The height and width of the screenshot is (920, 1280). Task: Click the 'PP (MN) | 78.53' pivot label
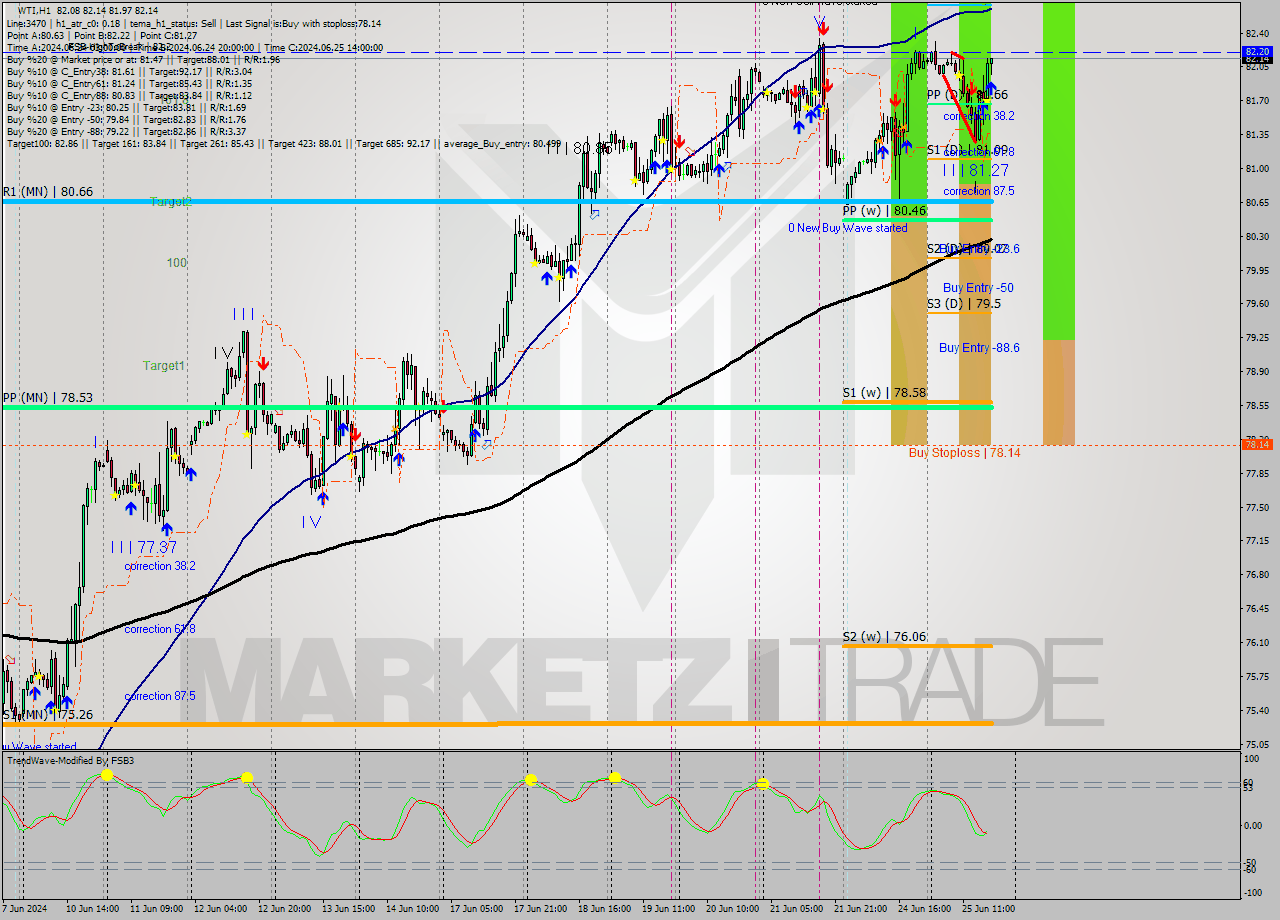47,397
